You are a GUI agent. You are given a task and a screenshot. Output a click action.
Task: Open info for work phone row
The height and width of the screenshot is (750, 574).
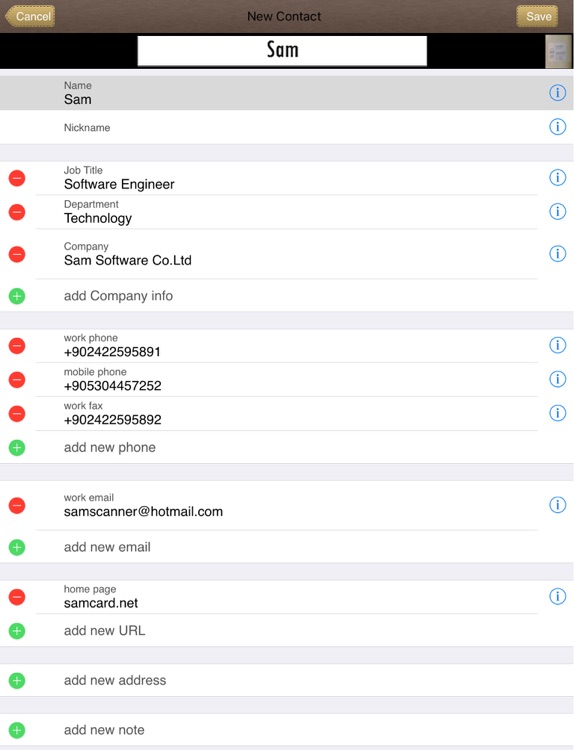(557, 345)
